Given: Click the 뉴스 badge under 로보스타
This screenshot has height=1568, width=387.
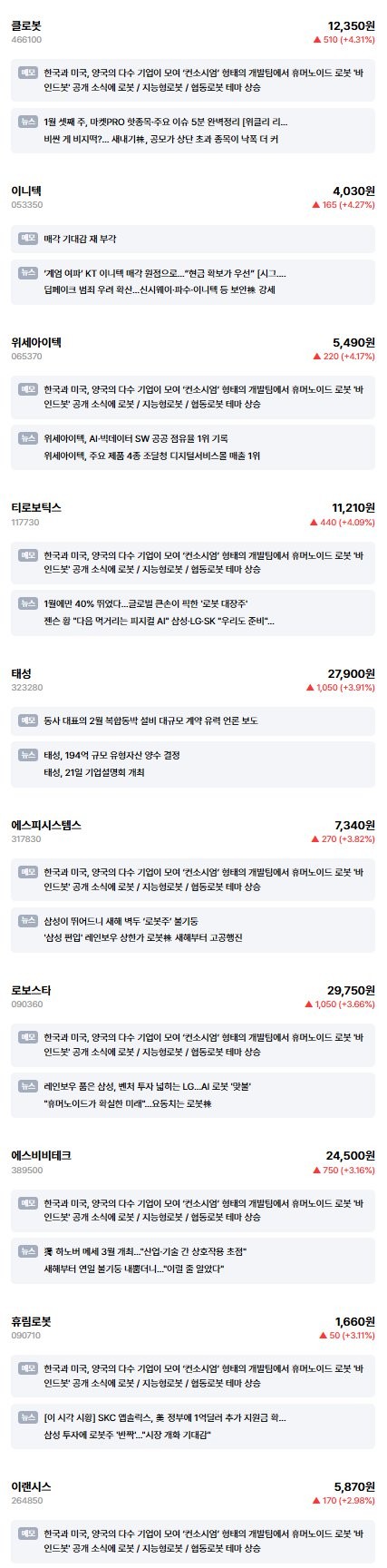Looking at the screenshot, I should (29, 1085).
